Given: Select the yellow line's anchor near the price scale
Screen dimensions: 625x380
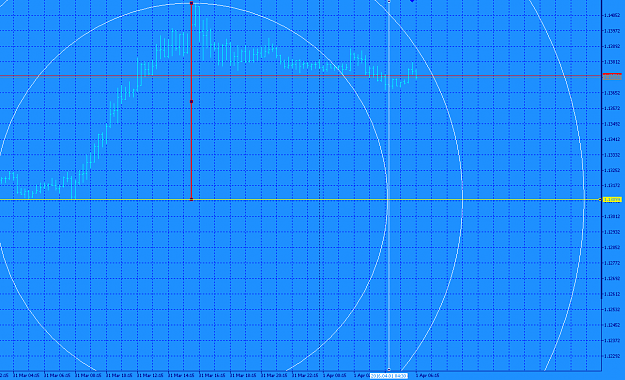Looking at the screenshot, I should pyautogui.click(x=600, y=199).
